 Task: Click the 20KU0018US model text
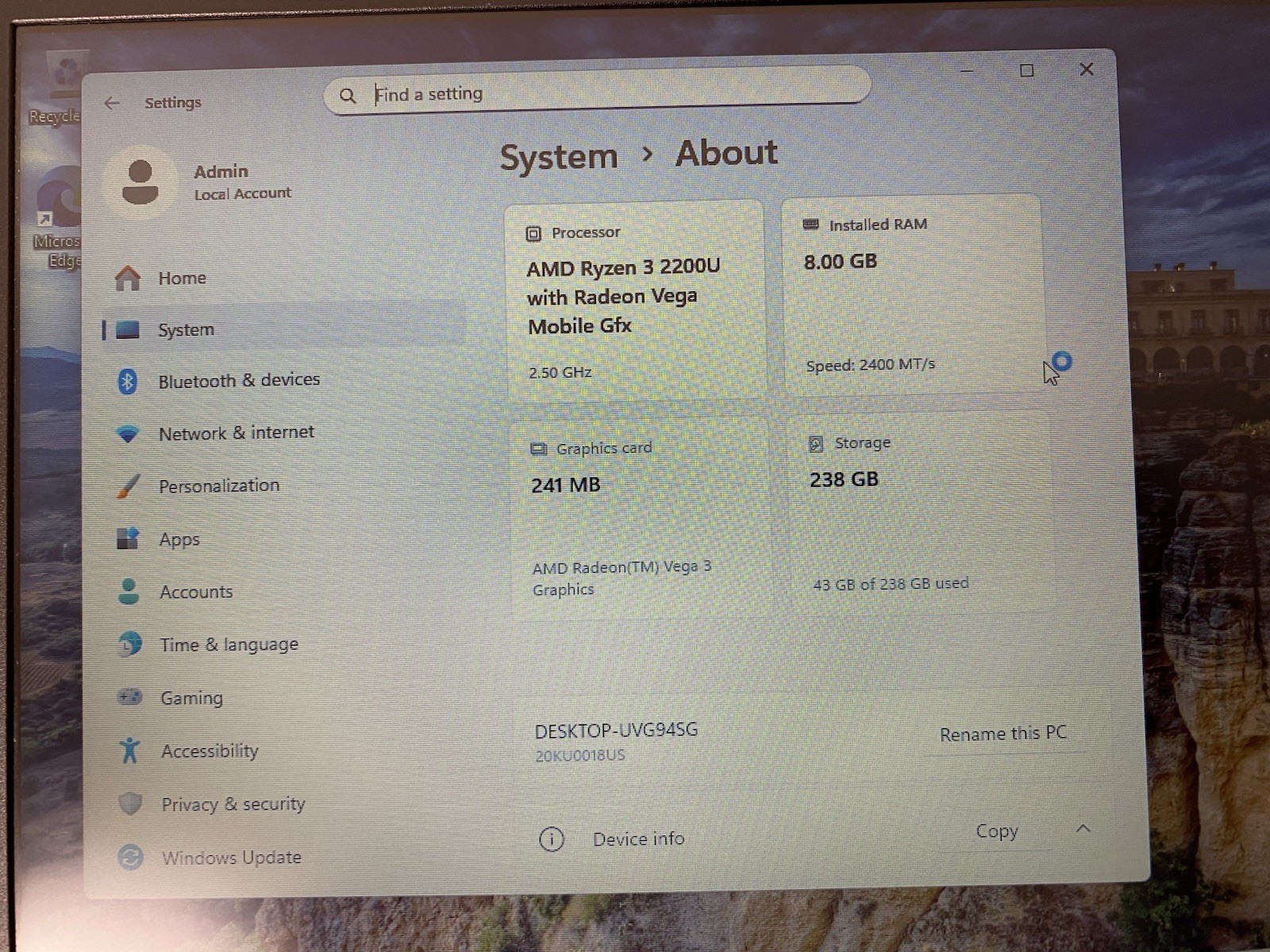(x=580, y=755)
